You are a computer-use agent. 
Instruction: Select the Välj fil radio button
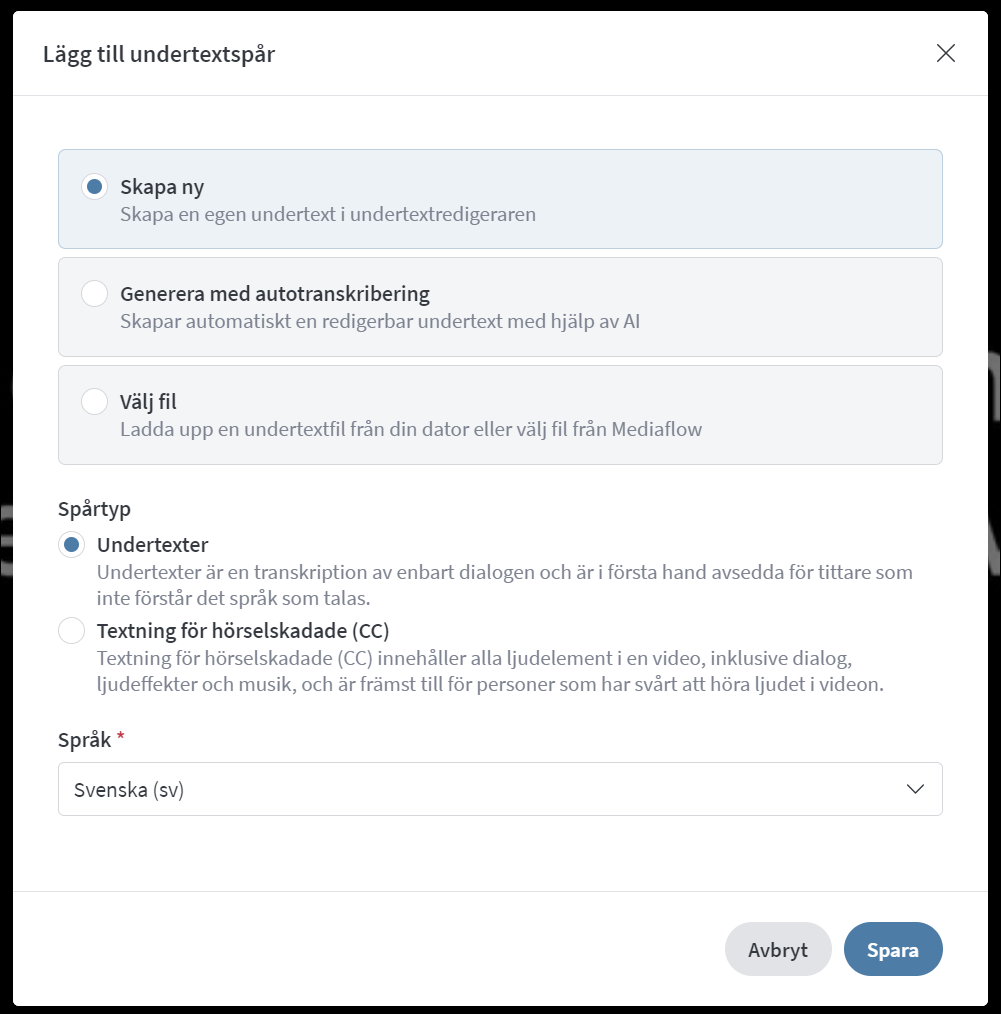point(94,402)
